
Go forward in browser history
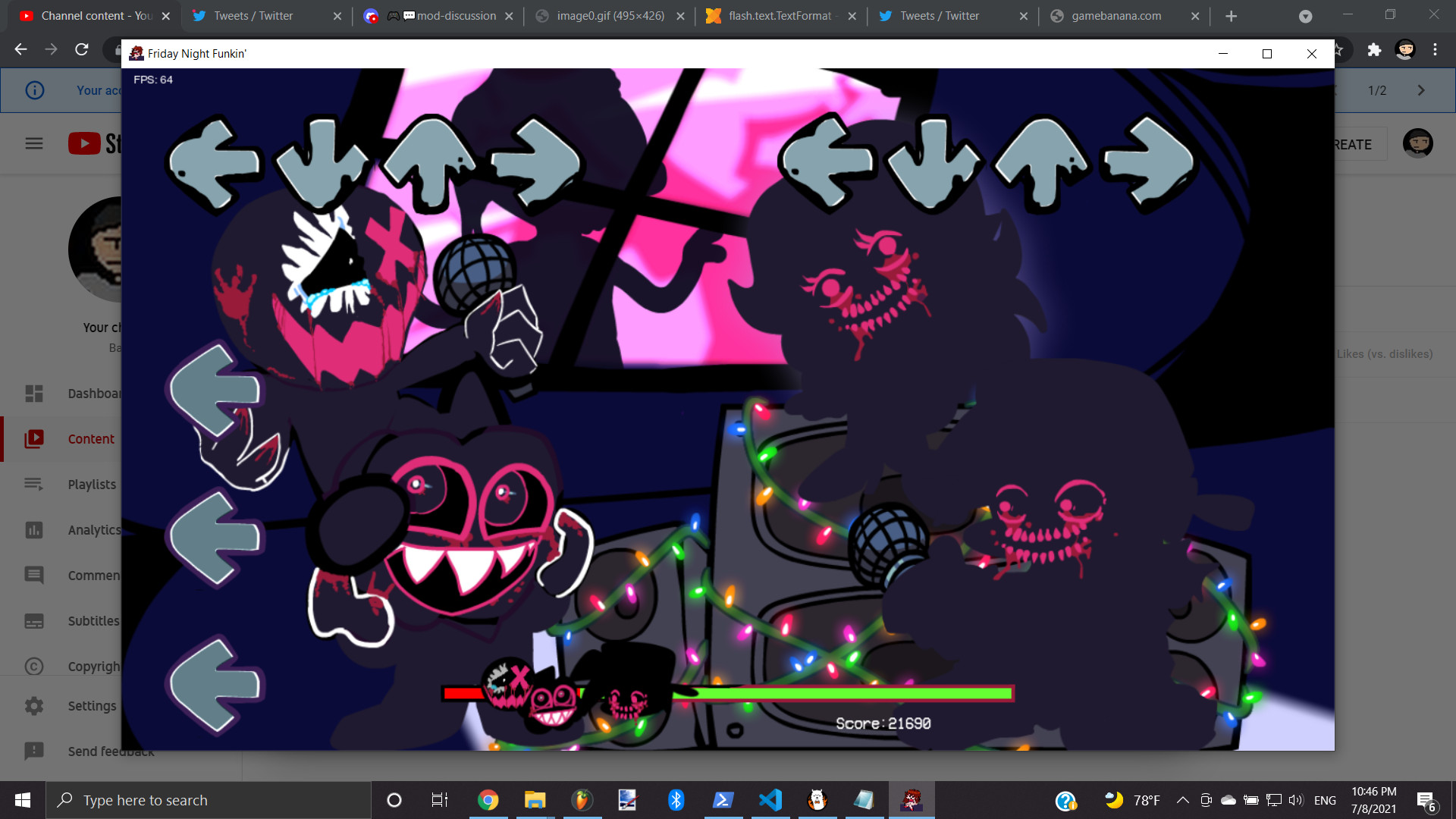click(x=51, y=49)
